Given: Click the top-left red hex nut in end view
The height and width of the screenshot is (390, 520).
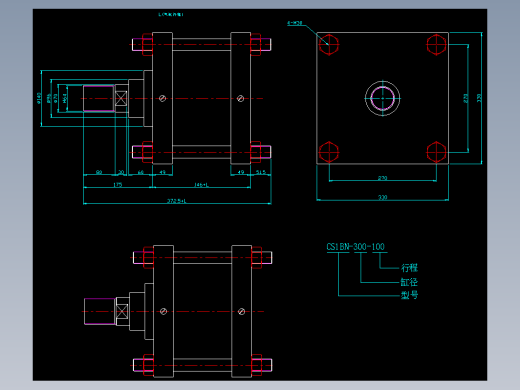Looking at the screenshot, I should click(329, 44).
